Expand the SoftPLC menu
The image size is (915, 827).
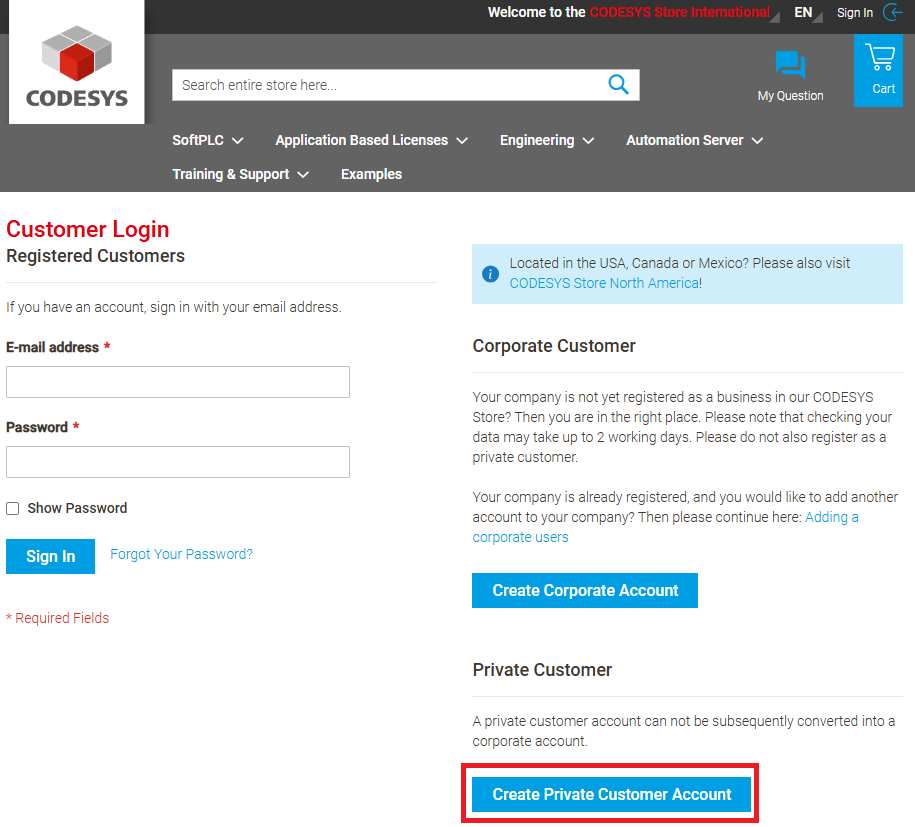(207, 140)
